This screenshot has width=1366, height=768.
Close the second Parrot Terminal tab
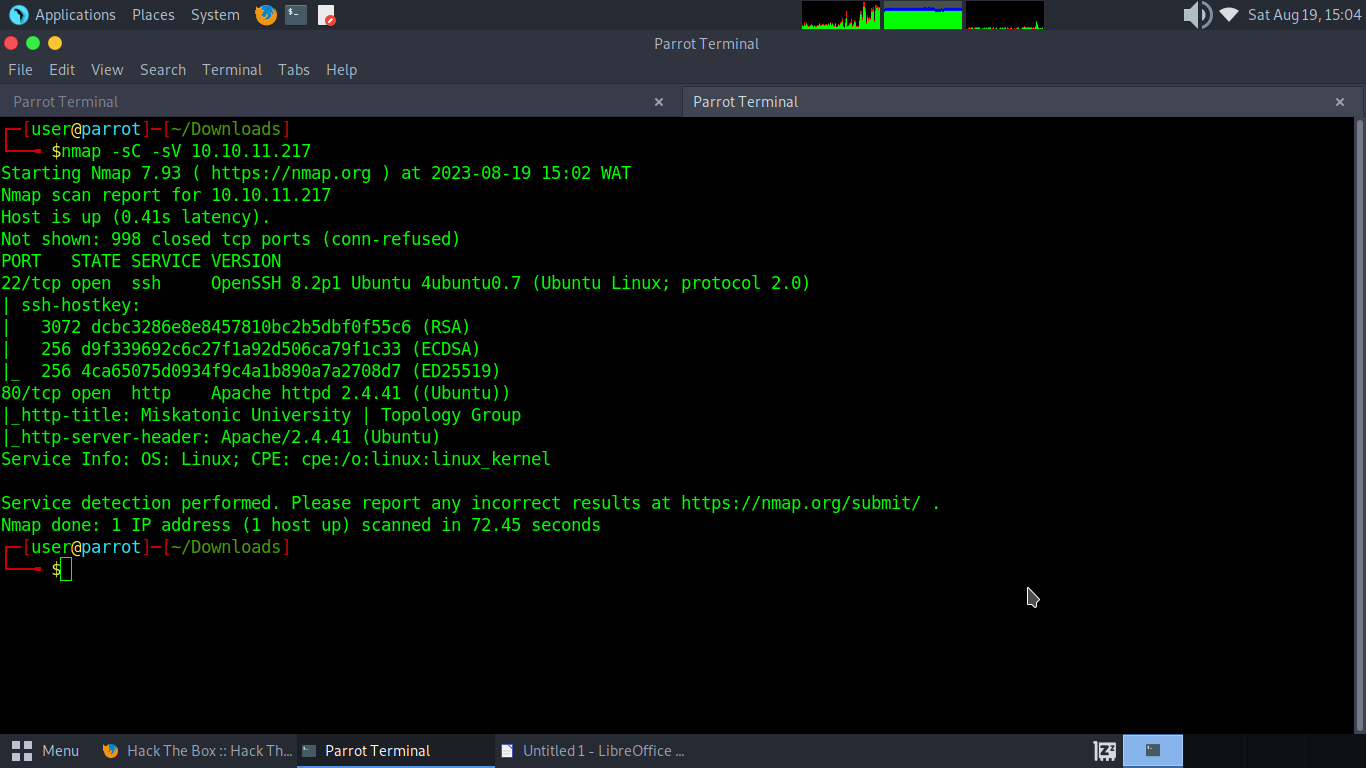pyautogui.click(x=1340, y=102)
